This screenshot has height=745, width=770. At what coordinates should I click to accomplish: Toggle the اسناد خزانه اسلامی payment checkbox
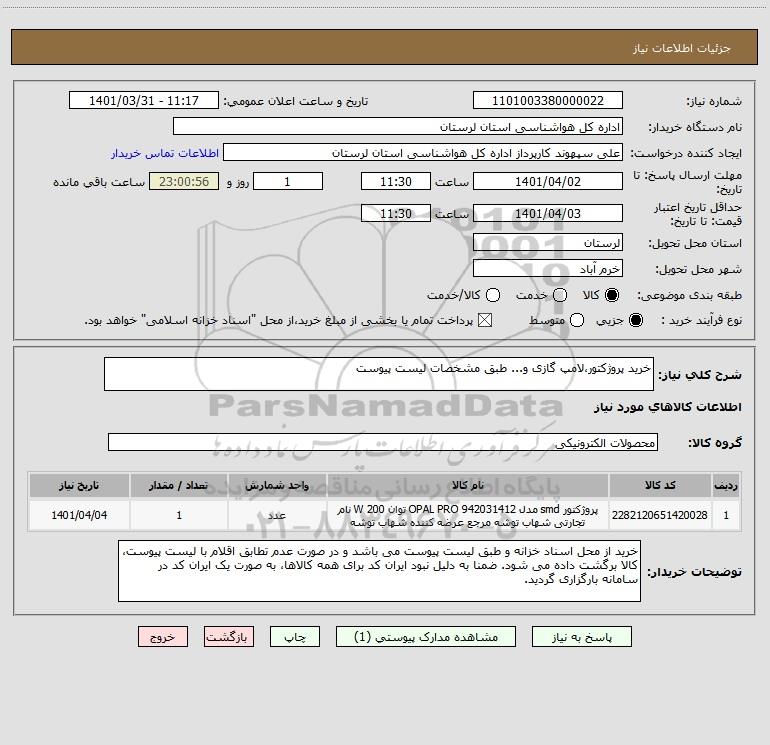coord(485,321)
